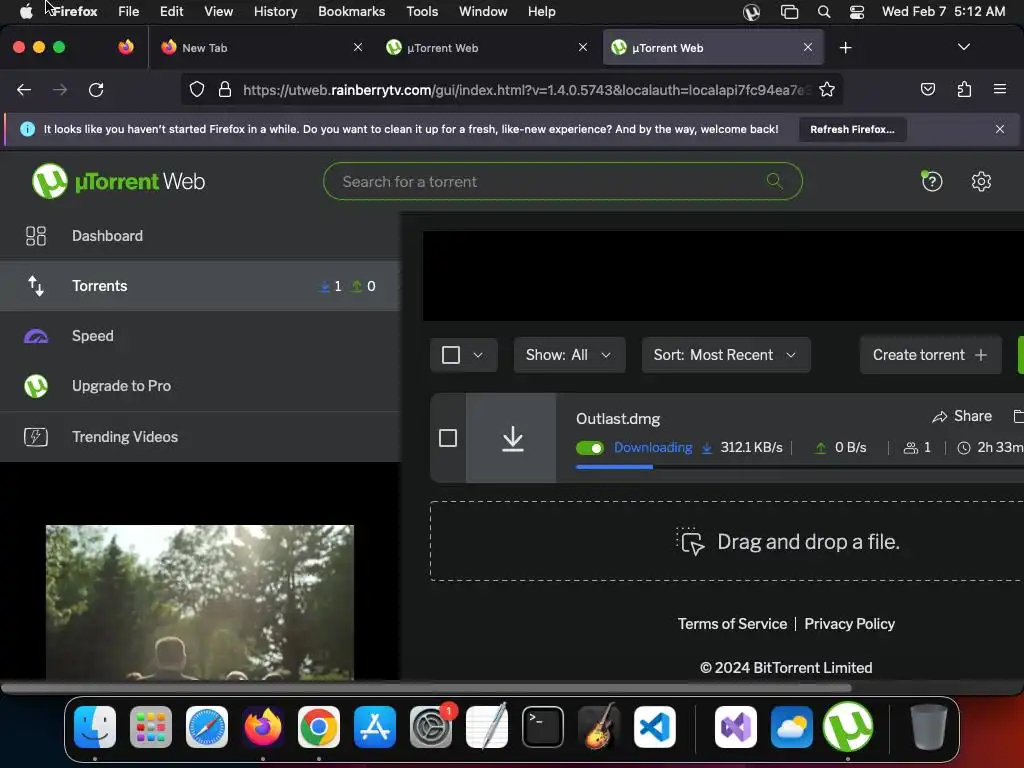Open the Privacy Policy link
Screen dimensions: 1024x768
click(849, 624)
